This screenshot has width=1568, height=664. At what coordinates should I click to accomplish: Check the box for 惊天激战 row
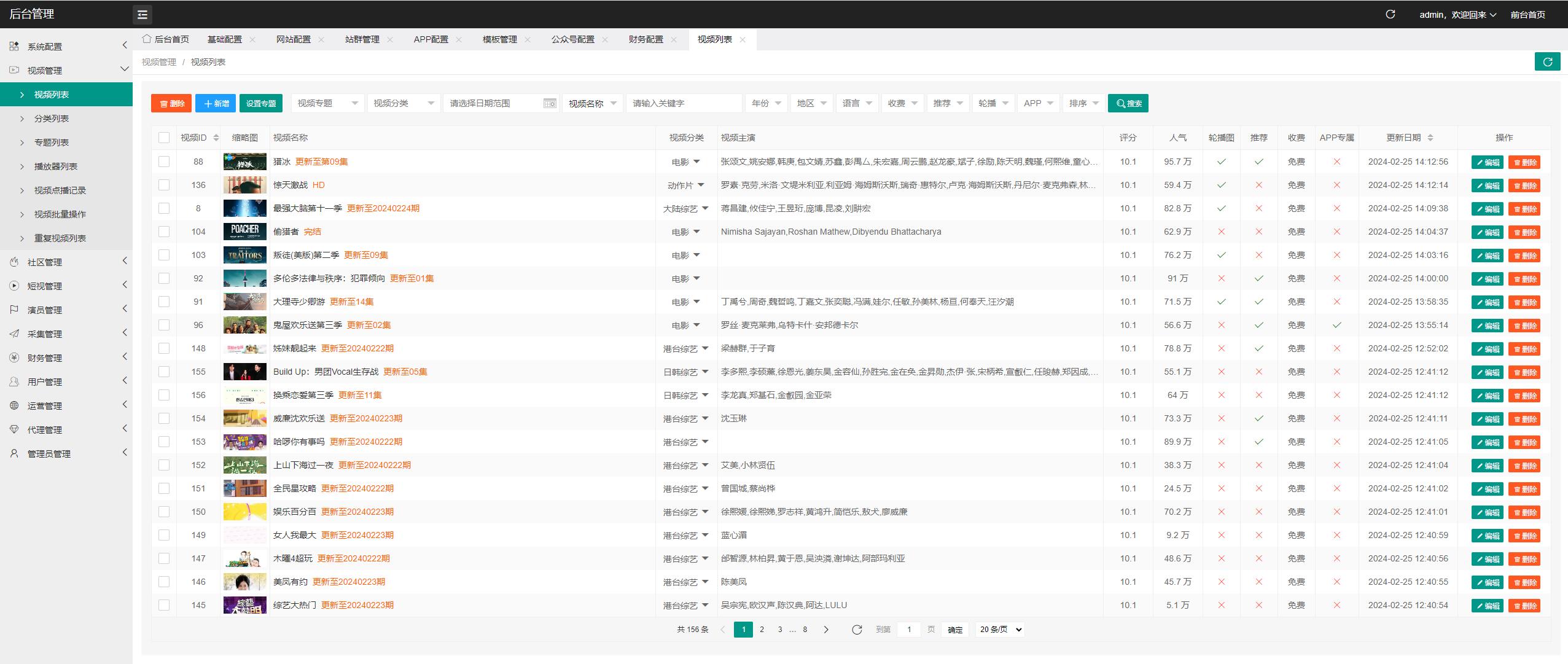[x=164, y=185]
